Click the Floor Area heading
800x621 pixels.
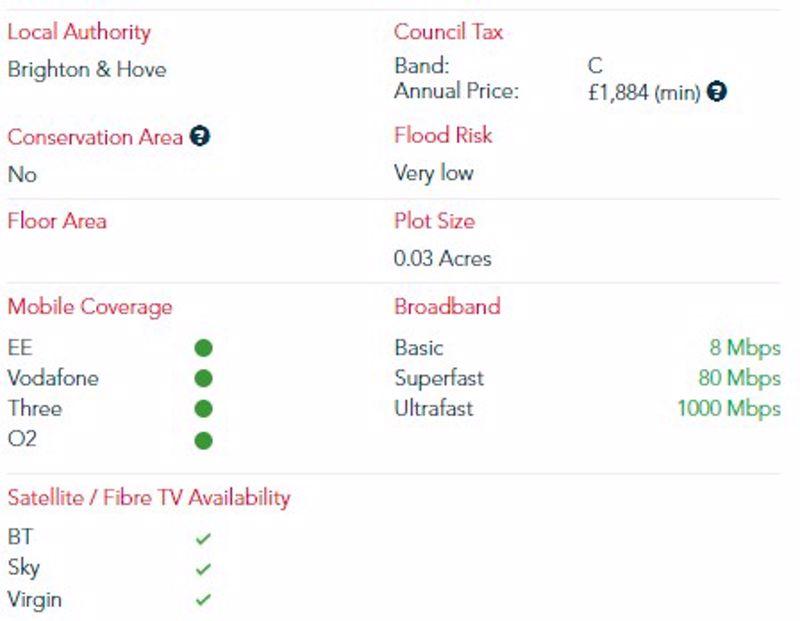pos(57,221)
